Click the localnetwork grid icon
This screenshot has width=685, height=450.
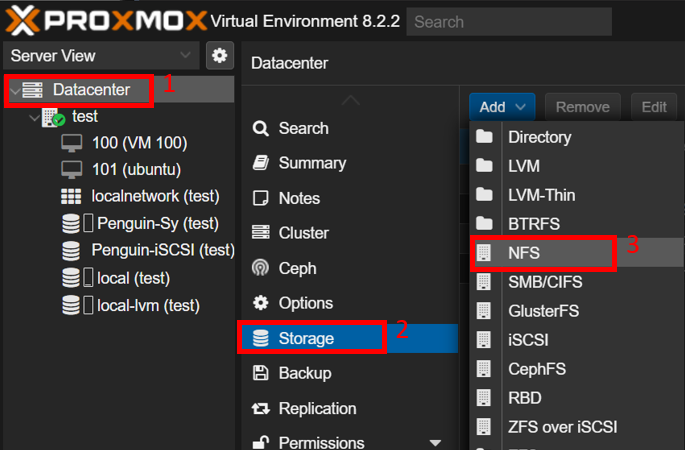pyautogui.click(x=71, y=196)
